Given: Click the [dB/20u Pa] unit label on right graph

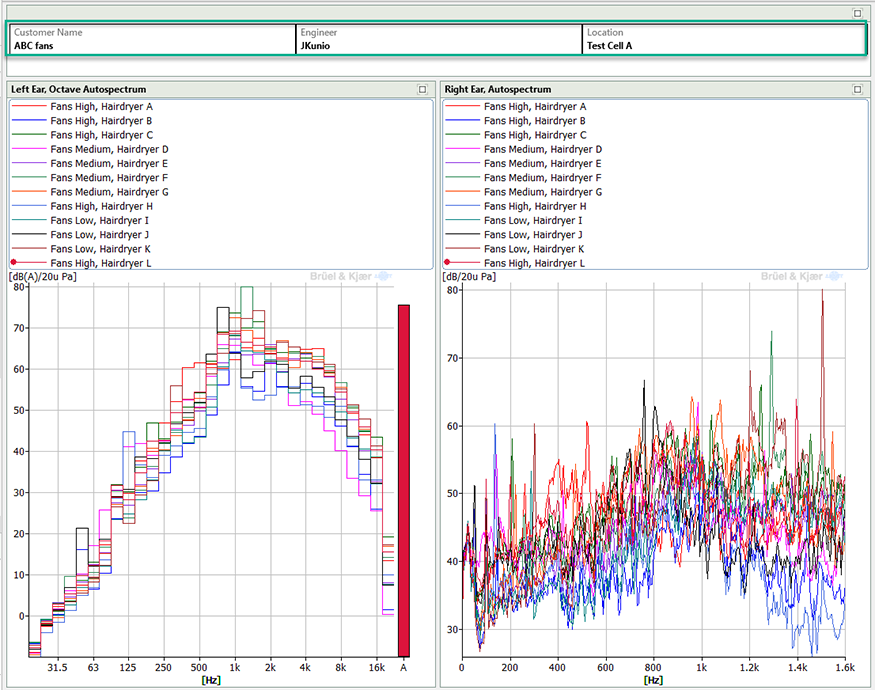Looking at the screenshot, I should click(x=469, y=276).
